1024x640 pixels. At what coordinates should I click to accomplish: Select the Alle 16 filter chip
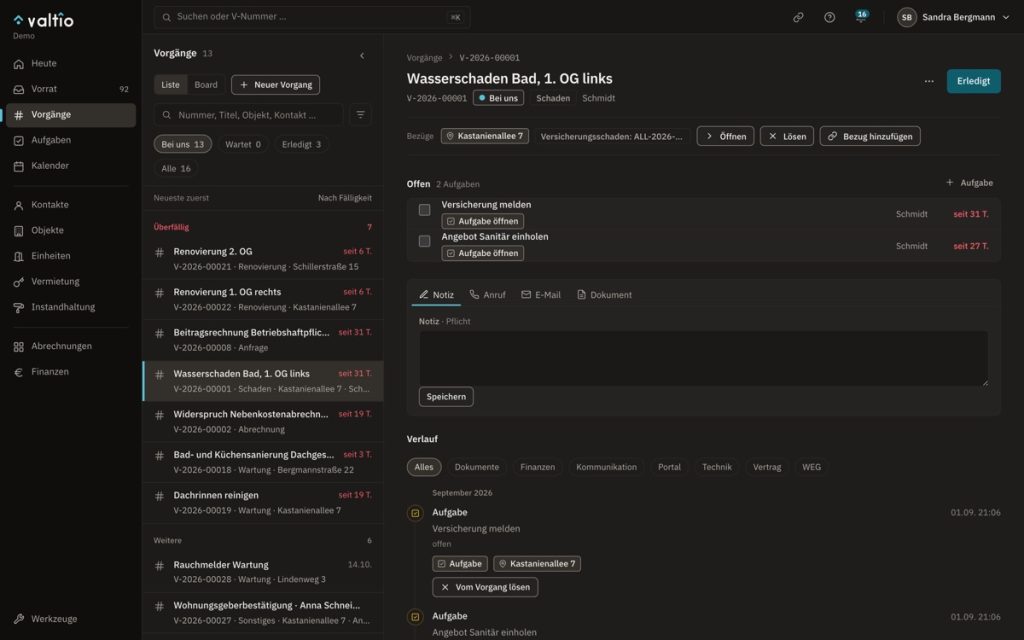tap(176, 168)
